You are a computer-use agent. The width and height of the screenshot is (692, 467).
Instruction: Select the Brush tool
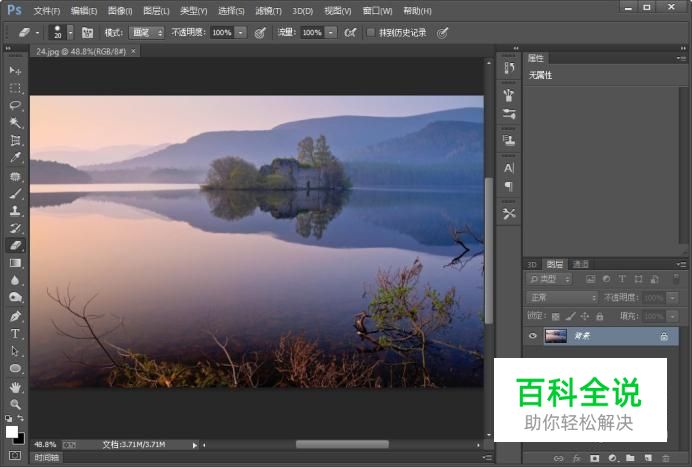point(15,193)
